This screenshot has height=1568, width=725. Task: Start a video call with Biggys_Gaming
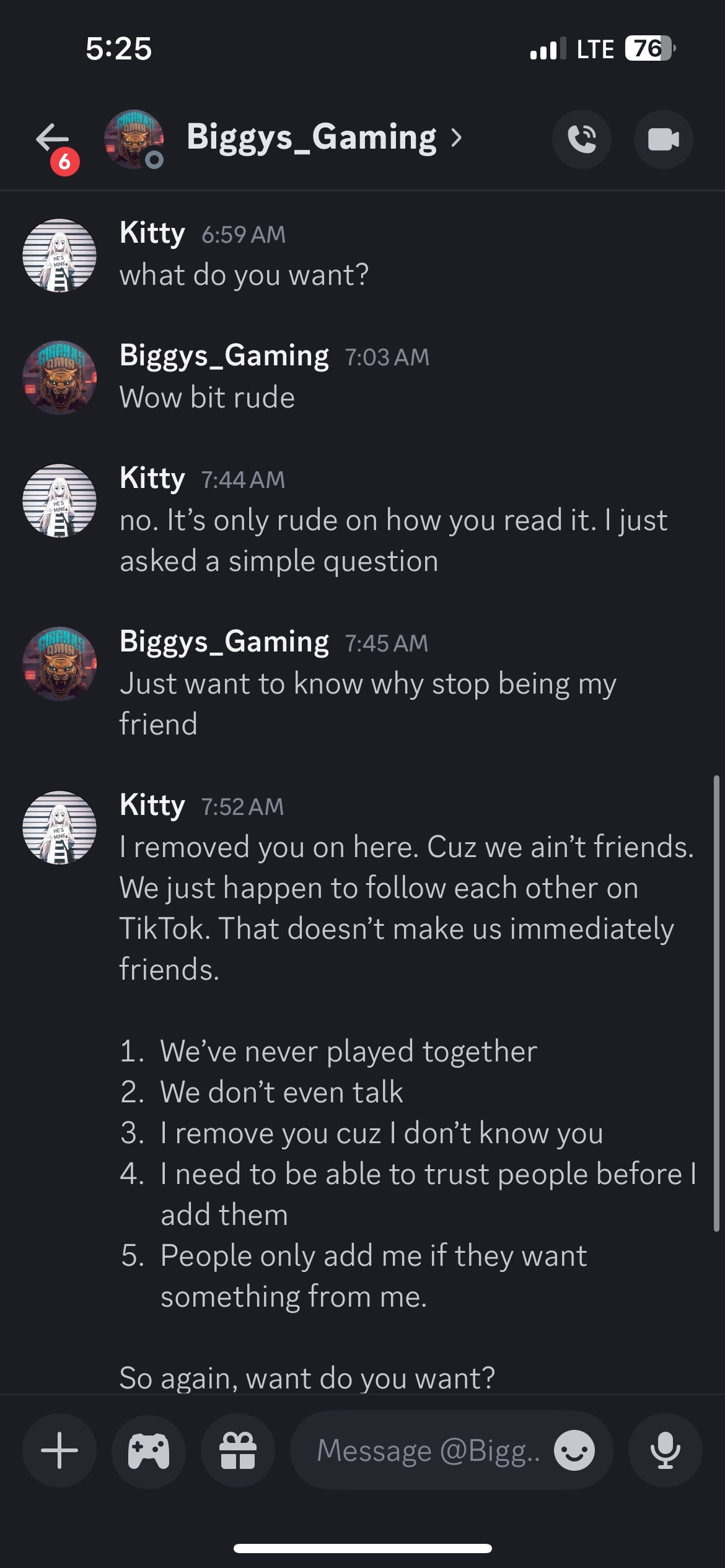pos(663,139)
